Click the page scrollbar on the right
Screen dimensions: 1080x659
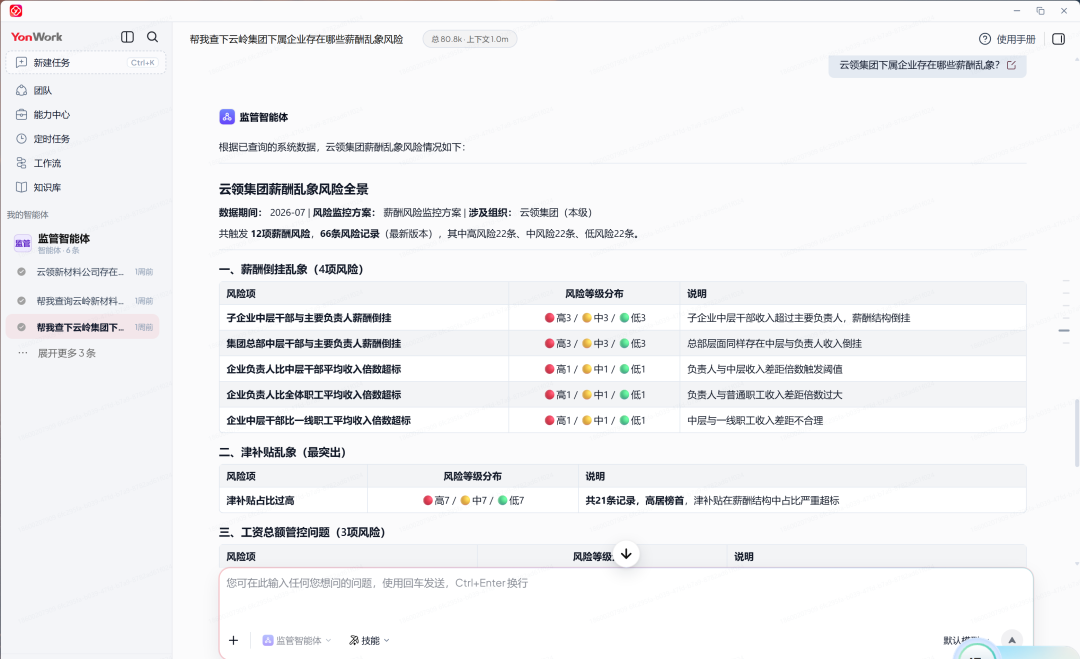[1077, 432]
